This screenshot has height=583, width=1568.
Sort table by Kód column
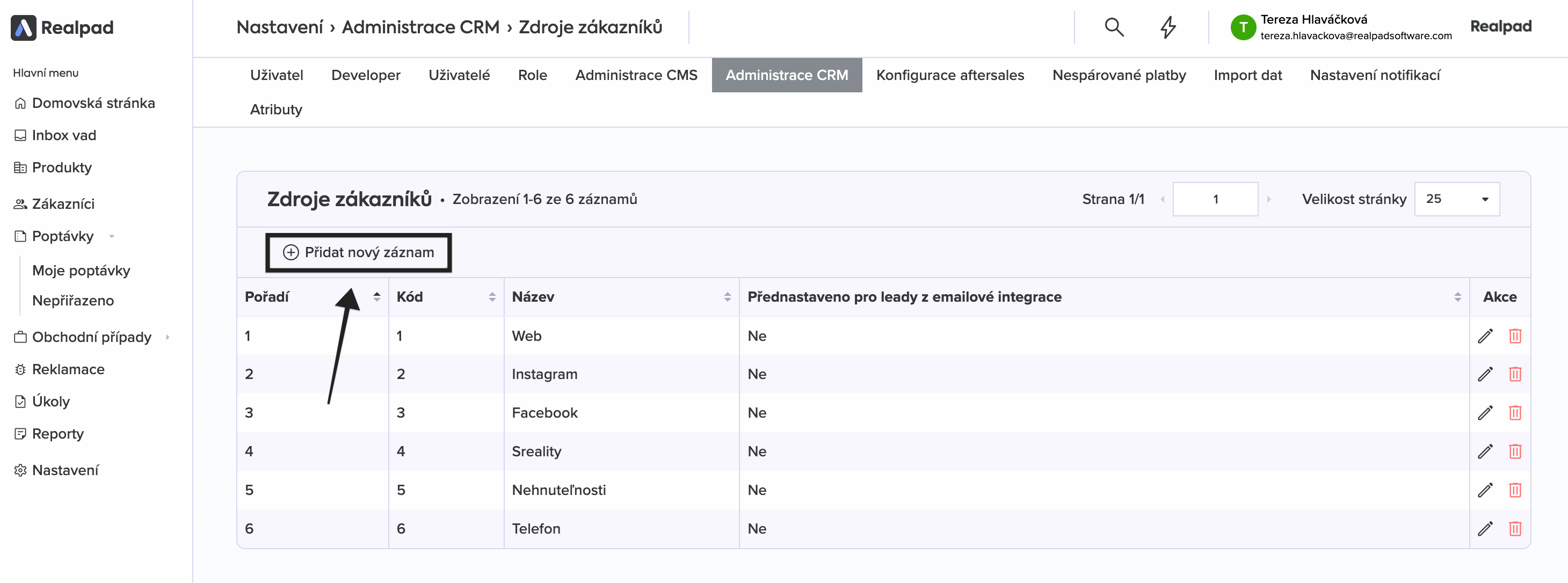click(x=492, y=297)
